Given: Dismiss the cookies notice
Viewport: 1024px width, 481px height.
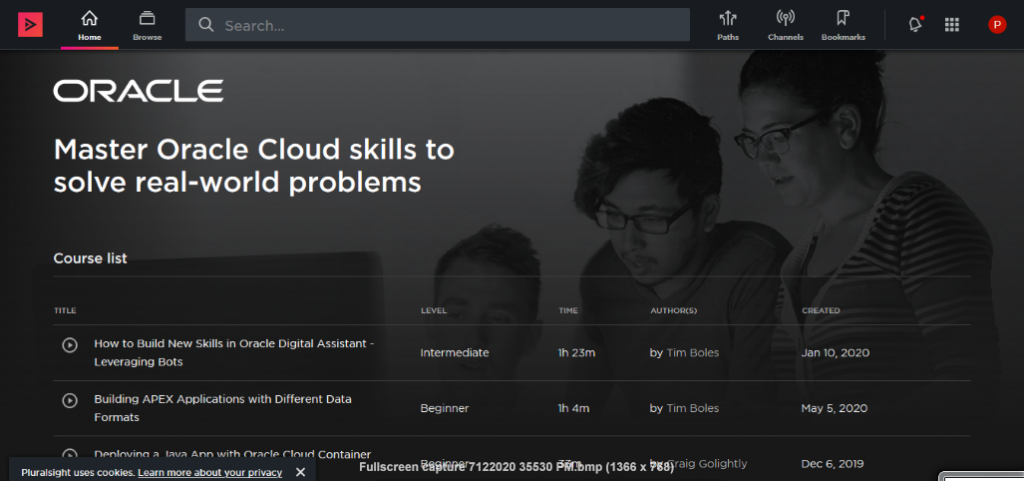Looking at the screenshot, I should tap(300, 472).
